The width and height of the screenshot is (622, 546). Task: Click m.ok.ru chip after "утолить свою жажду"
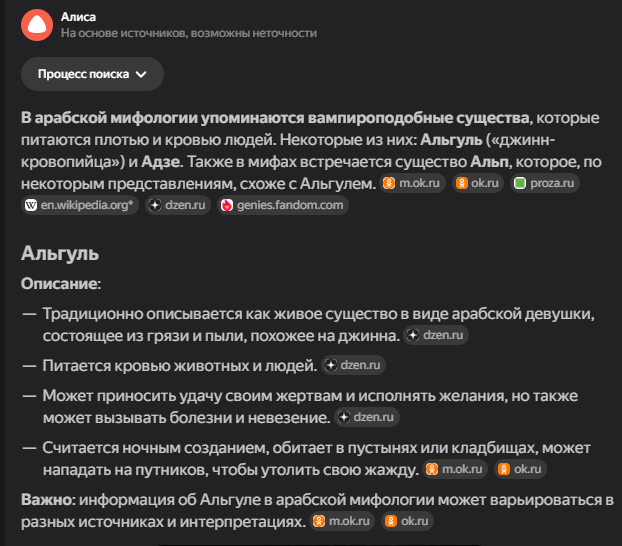[455, 469]
